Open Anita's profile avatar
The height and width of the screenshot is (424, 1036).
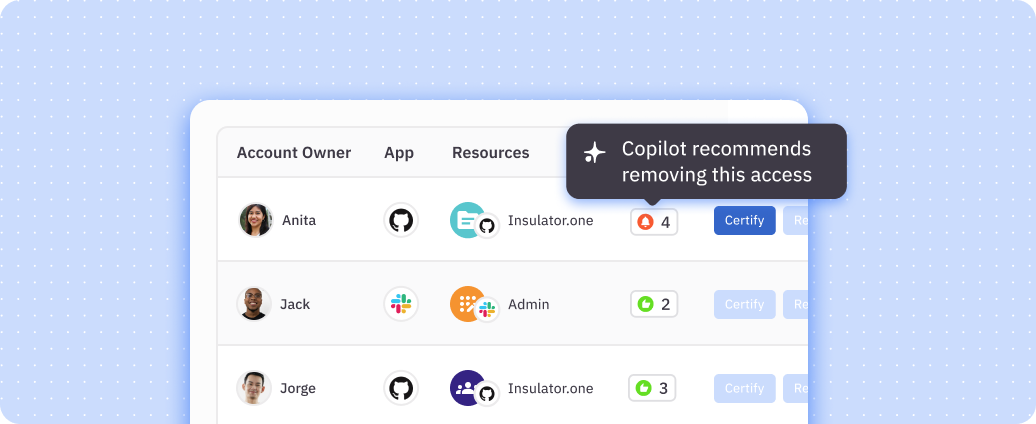point(256,220)
